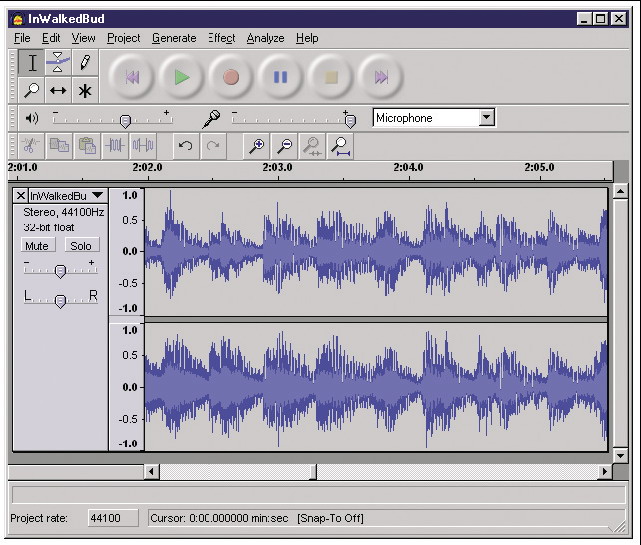Mute the InWalkedBu track

tap(37, 245)
